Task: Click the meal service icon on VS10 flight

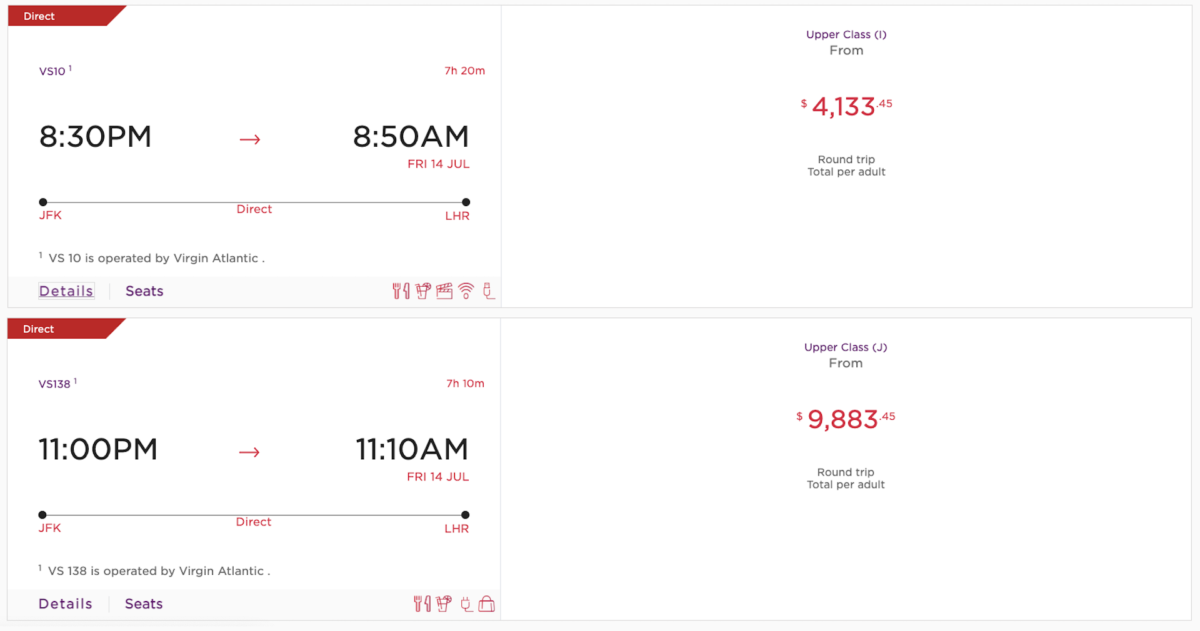Action: [400, 290]
